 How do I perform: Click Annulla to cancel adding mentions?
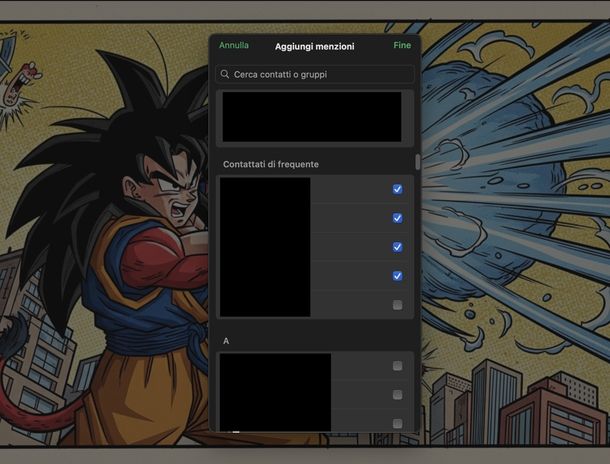pyautogui.click(x=234, y=46)
